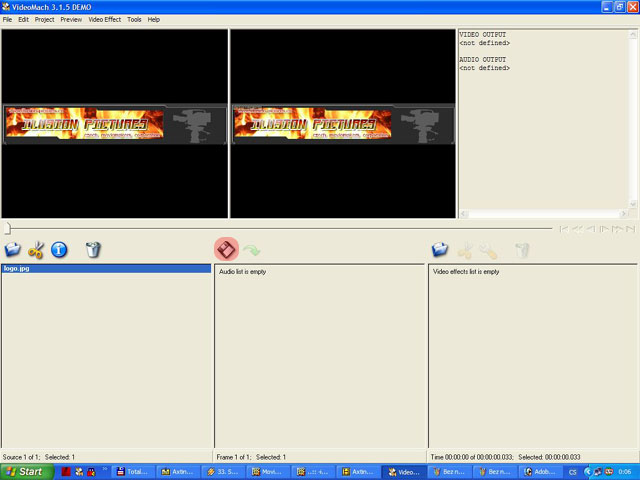
Task: Click the wrench icon above video effects list
Action: [488, 250]
